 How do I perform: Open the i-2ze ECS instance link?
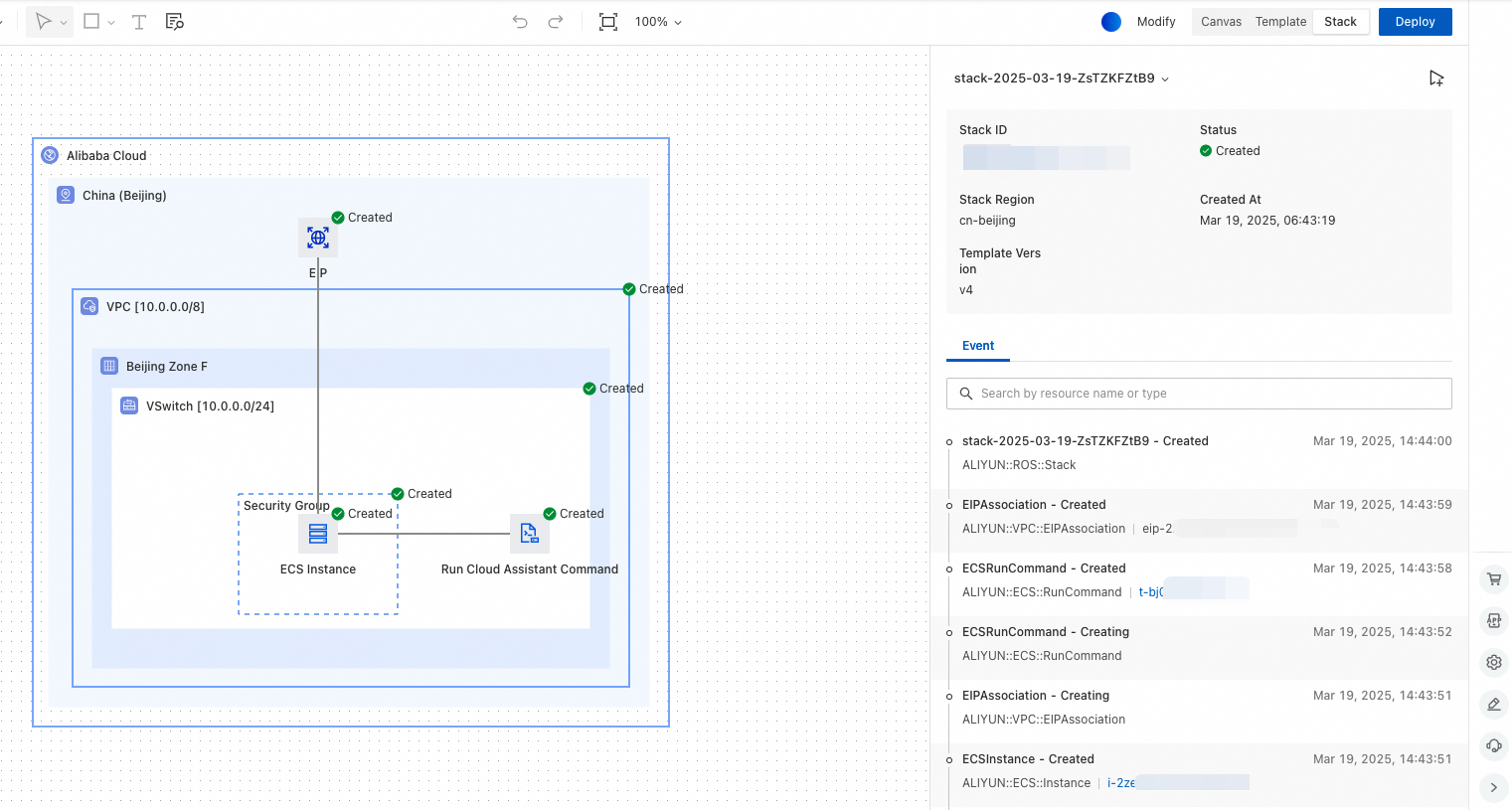[1121, 783]
